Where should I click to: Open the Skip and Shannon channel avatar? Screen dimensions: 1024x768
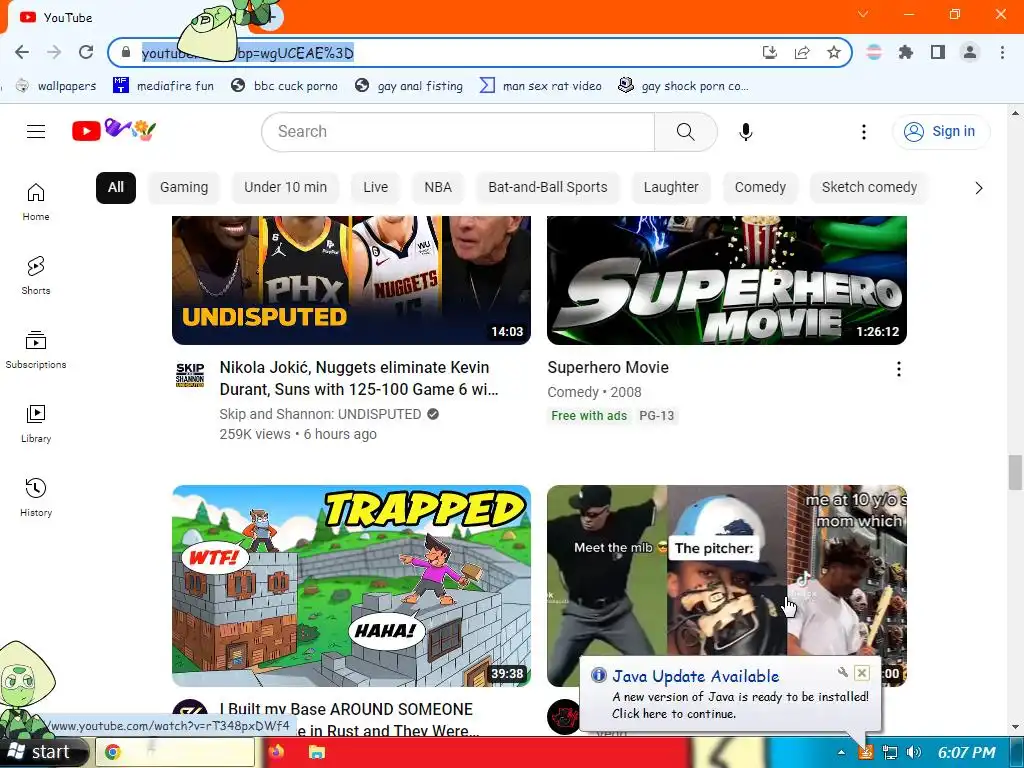click(190, 374)
